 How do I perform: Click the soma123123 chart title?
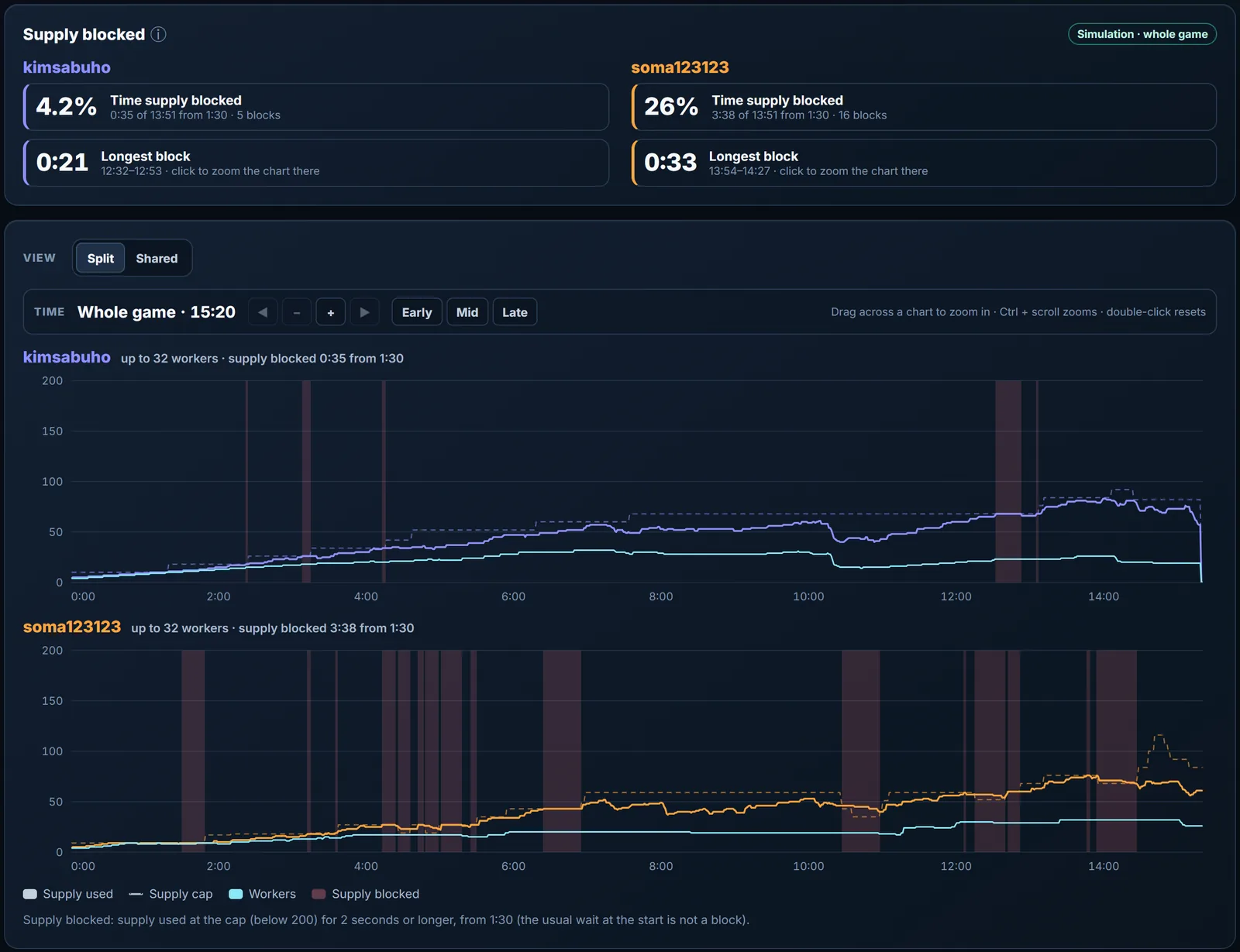click(x=72, y=627)
